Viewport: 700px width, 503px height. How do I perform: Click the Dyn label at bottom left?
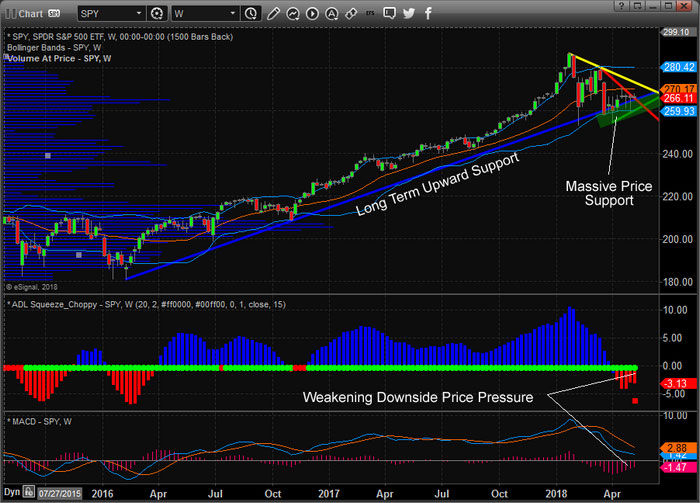pyautogui.click(x=12, y=492)
